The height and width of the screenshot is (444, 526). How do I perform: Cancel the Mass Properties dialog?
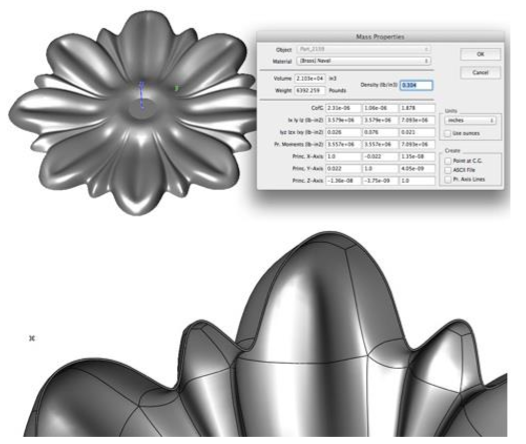point(480,72)
